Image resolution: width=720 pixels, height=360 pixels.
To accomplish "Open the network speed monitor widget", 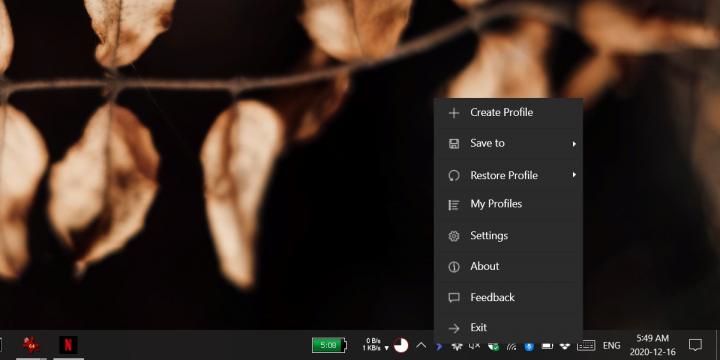I will [376, 345].
